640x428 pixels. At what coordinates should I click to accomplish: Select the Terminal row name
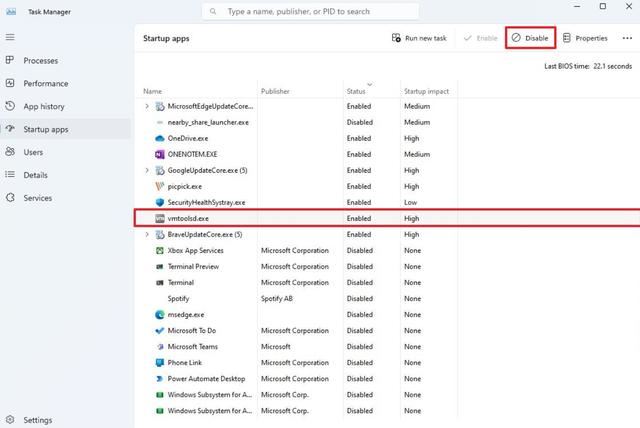(181, 282)
